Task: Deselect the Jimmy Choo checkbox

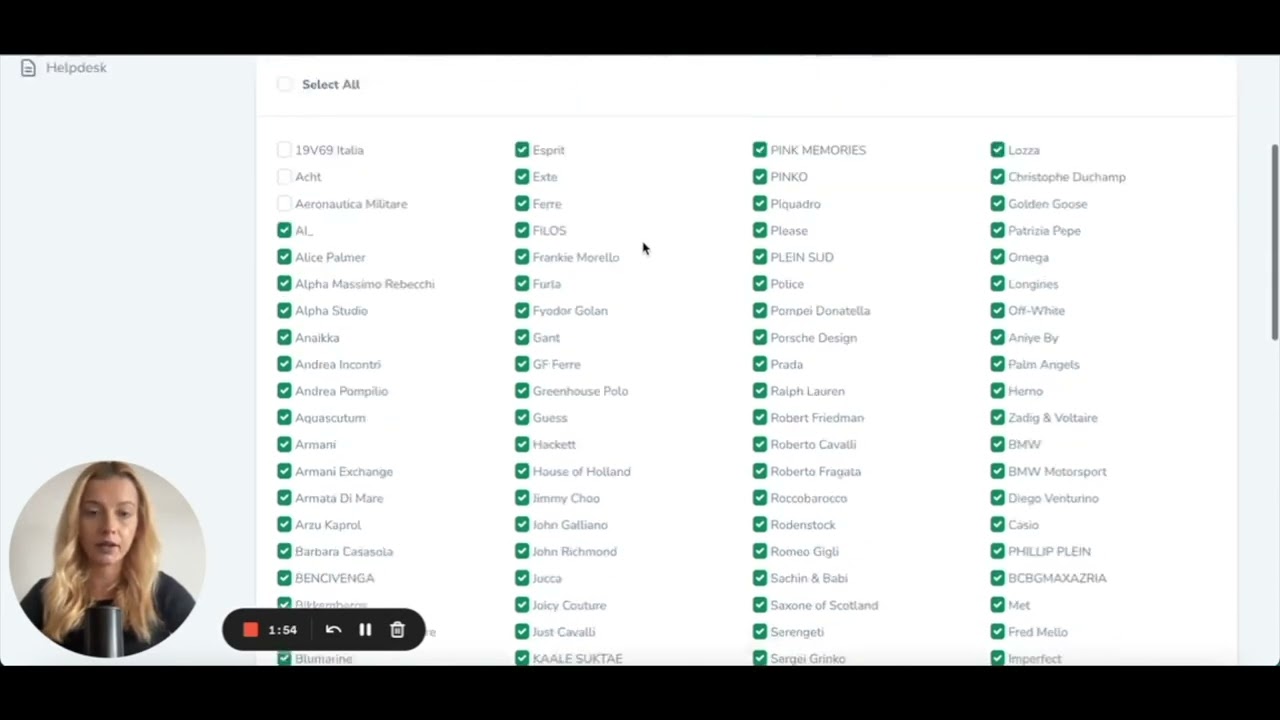Action: [x=522, y=498]
